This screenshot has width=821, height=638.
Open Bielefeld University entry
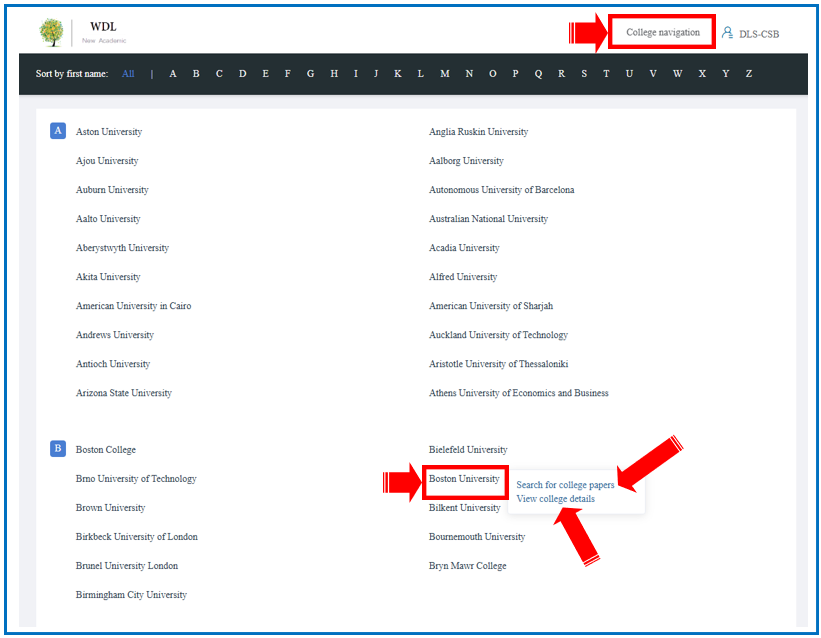[x=468, y=450]
